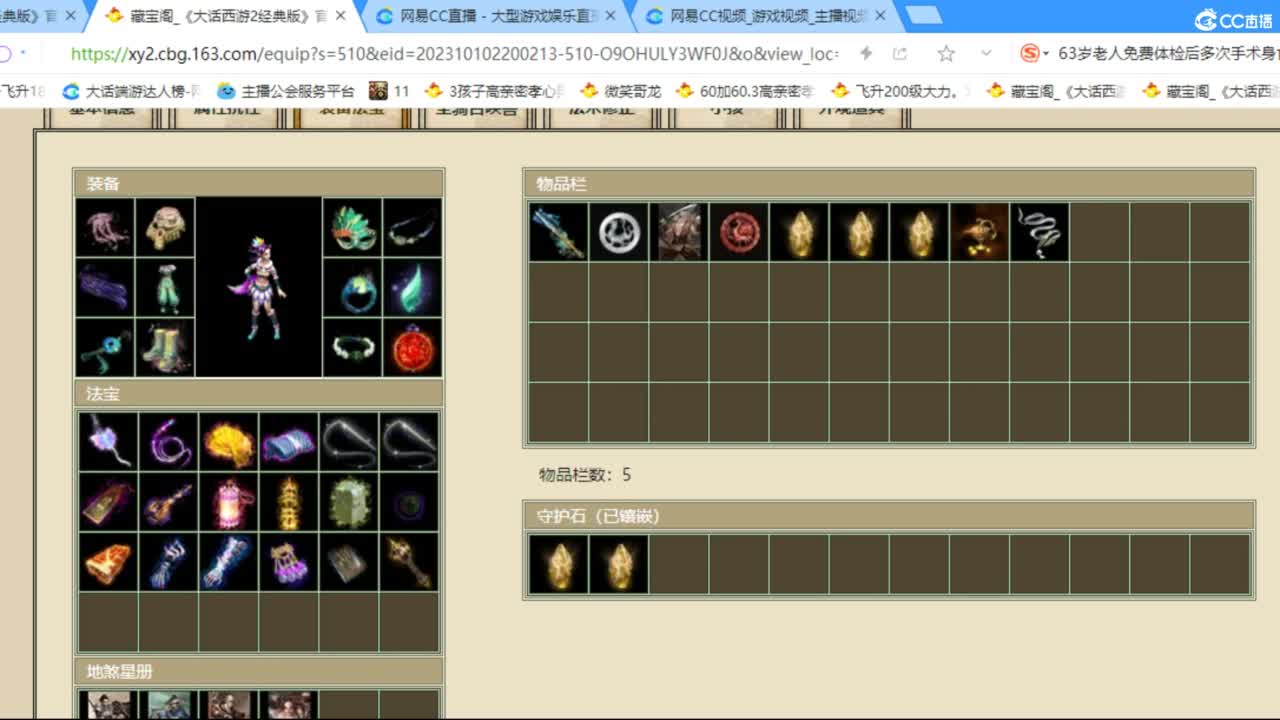The image size is (1280, 720).
Task: Expand the address bar dropdown chevron
Action: (987, 53)
